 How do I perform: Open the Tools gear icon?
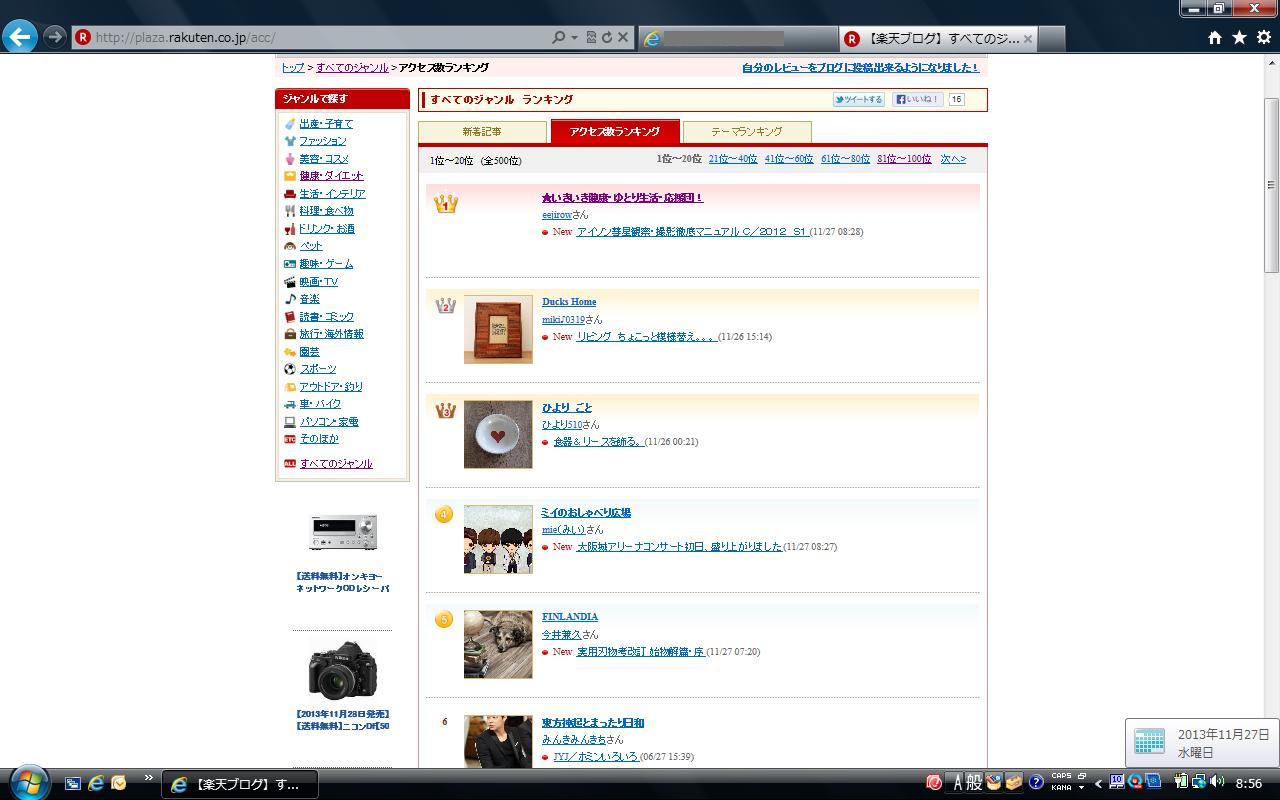pos(1263,37)
